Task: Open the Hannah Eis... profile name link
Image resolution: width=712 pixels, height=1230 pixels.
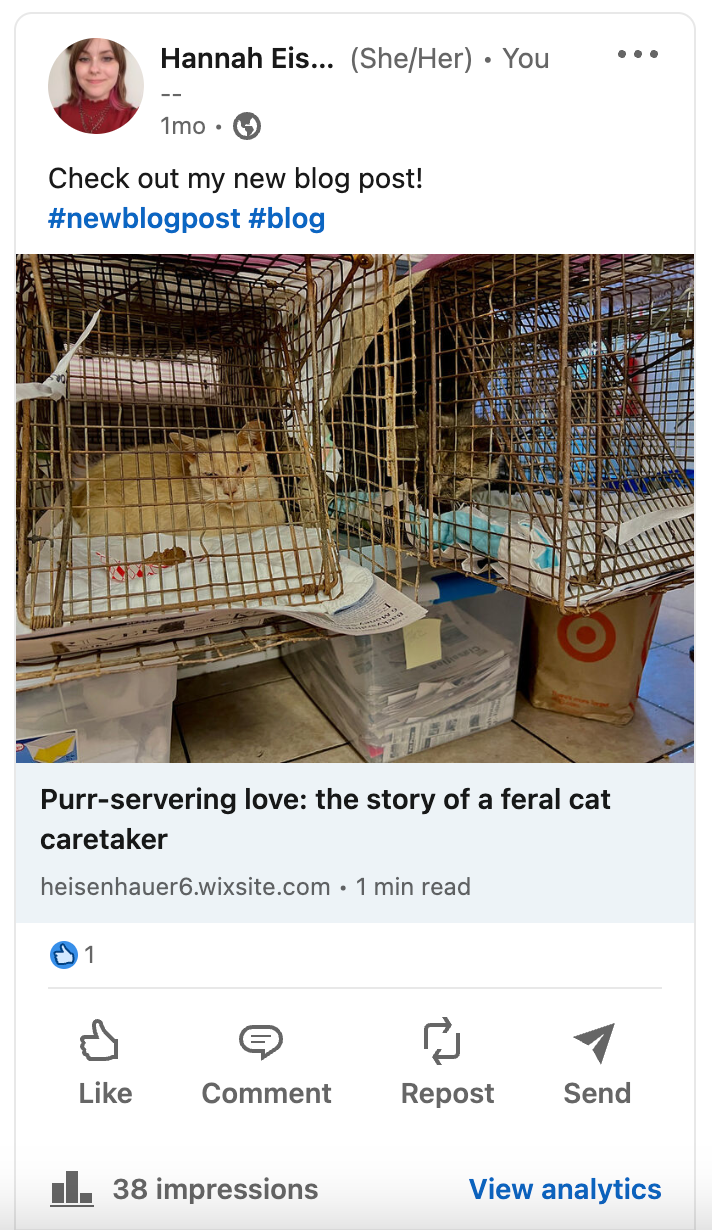Action: click(x=247, y=59)
